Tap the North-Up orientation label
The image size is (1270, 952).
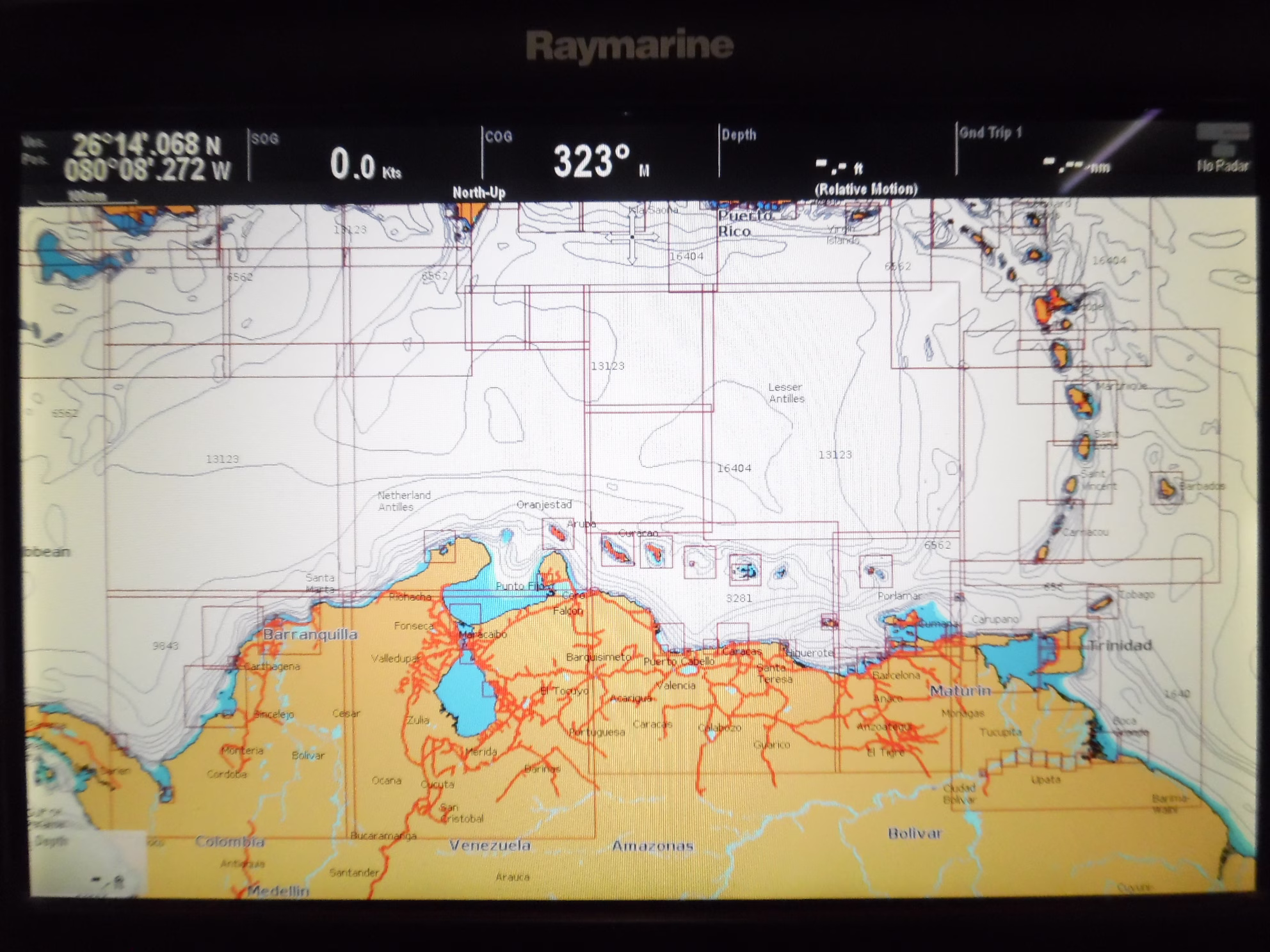479,193
